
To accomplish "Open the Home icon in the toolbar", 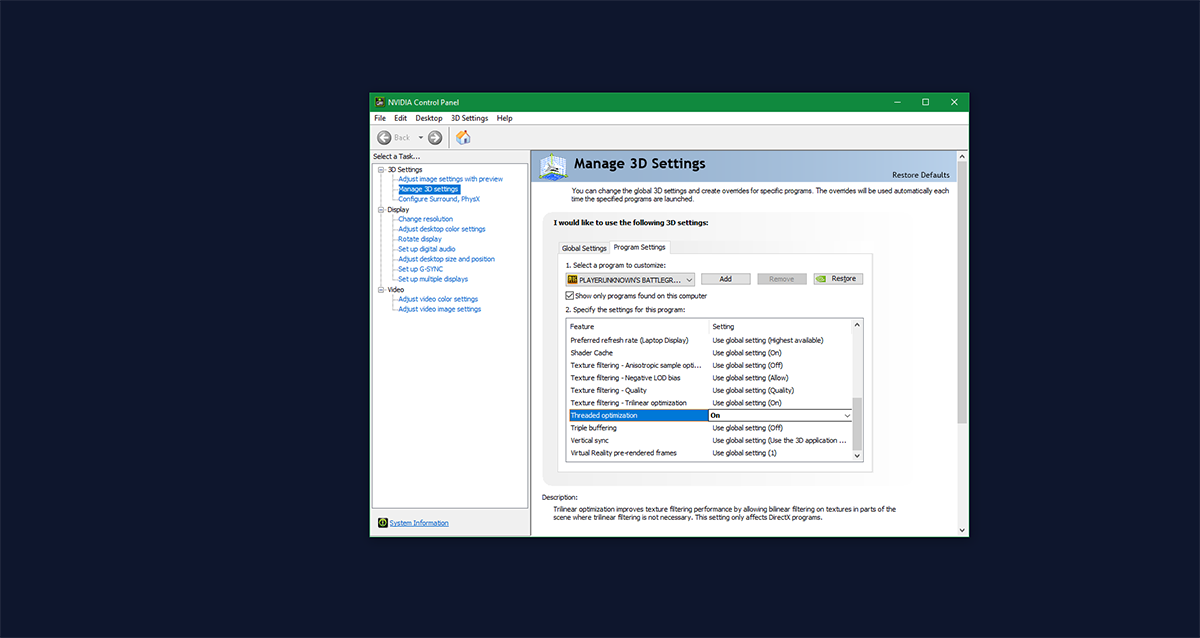I will (463, 137).
